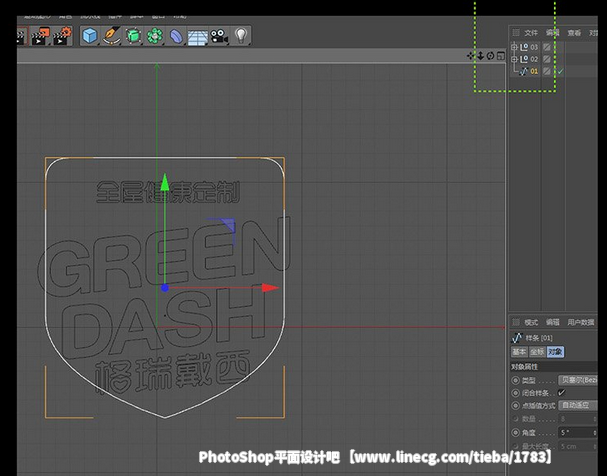Expand object 03 in the Object Manager tree
Screen dimensions: 607x476
click(514, 47)
